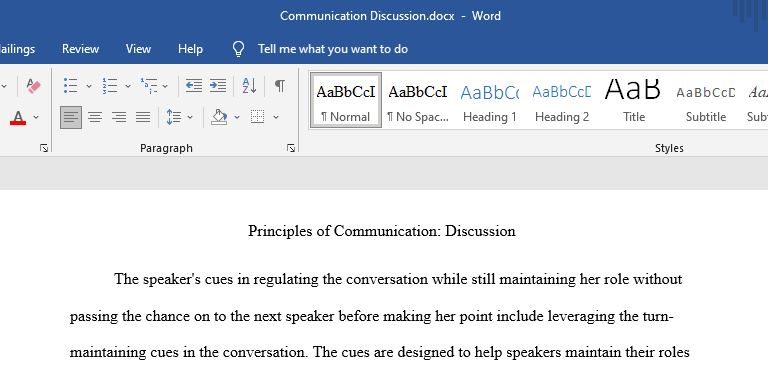Apply the Normal style
Viewport: 768px width, 372px height.
(346, 100)
